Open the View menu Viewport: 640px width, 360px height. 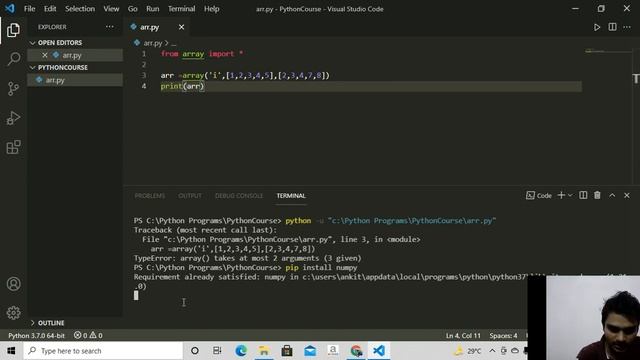pyautogui.click(x=111, y=9)
